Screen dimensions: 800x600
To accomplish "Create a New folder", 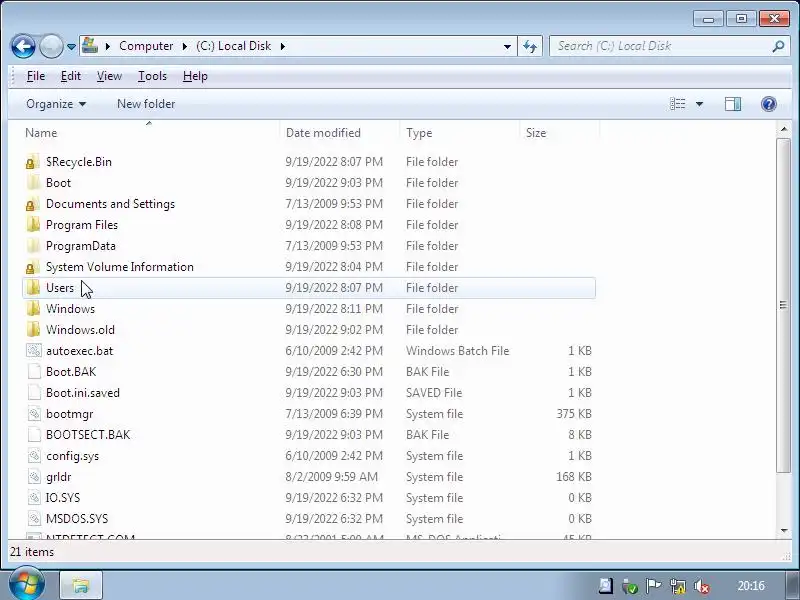I will 146,104.
